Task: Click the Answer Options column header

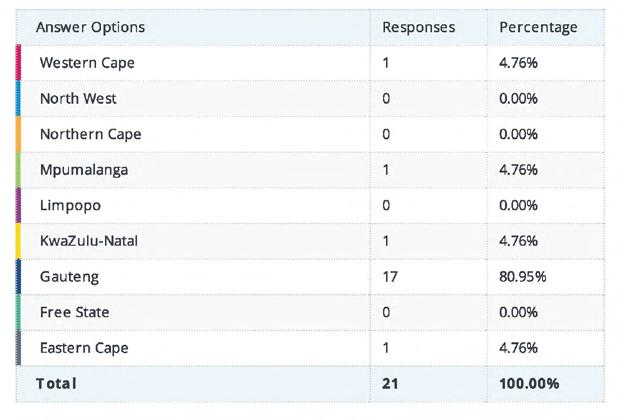Action: [90, 27]
